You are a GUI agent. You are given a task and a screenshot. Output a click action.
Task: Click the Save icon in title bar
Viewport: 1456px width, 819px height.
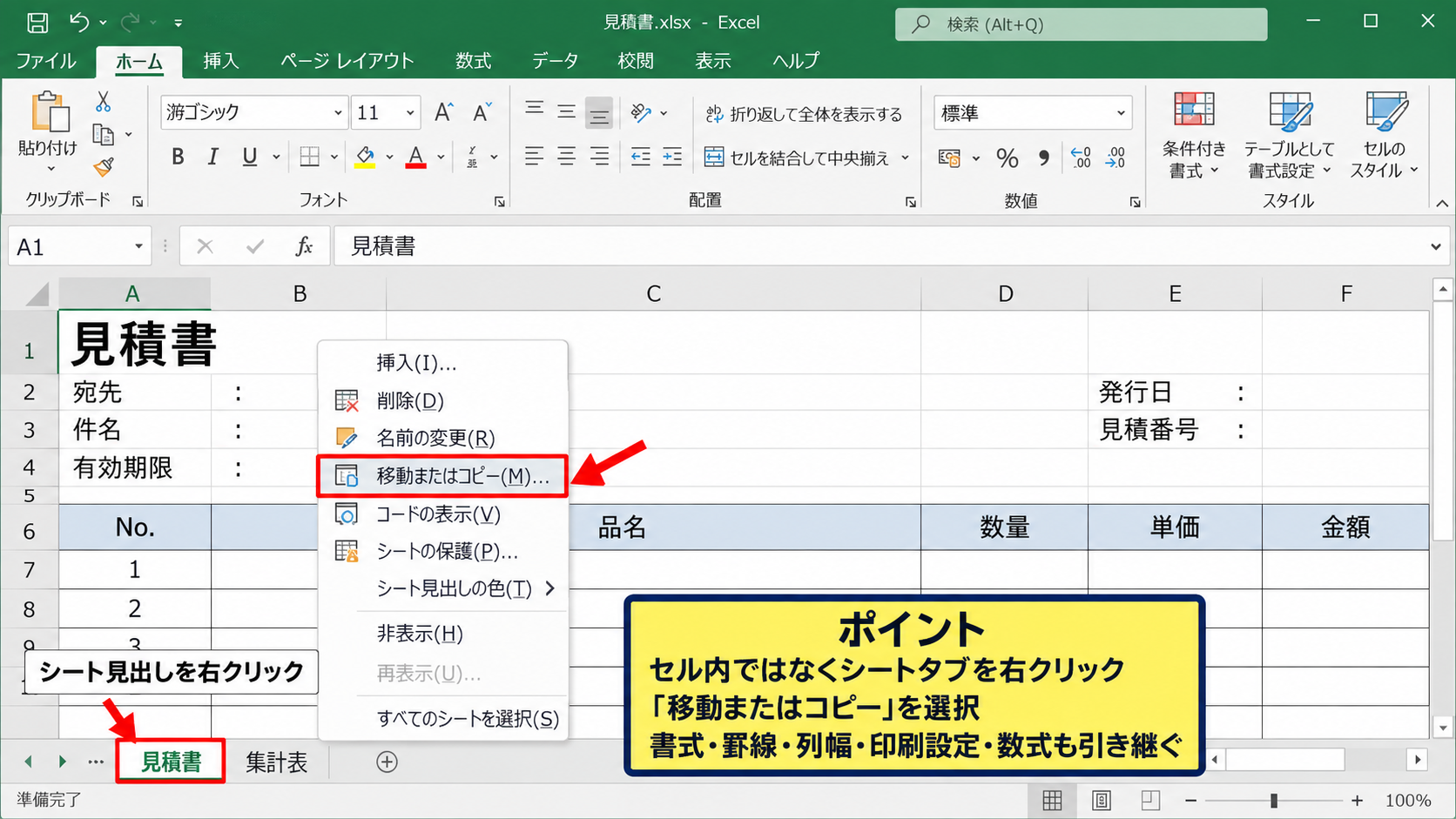[x=37, y=23]
